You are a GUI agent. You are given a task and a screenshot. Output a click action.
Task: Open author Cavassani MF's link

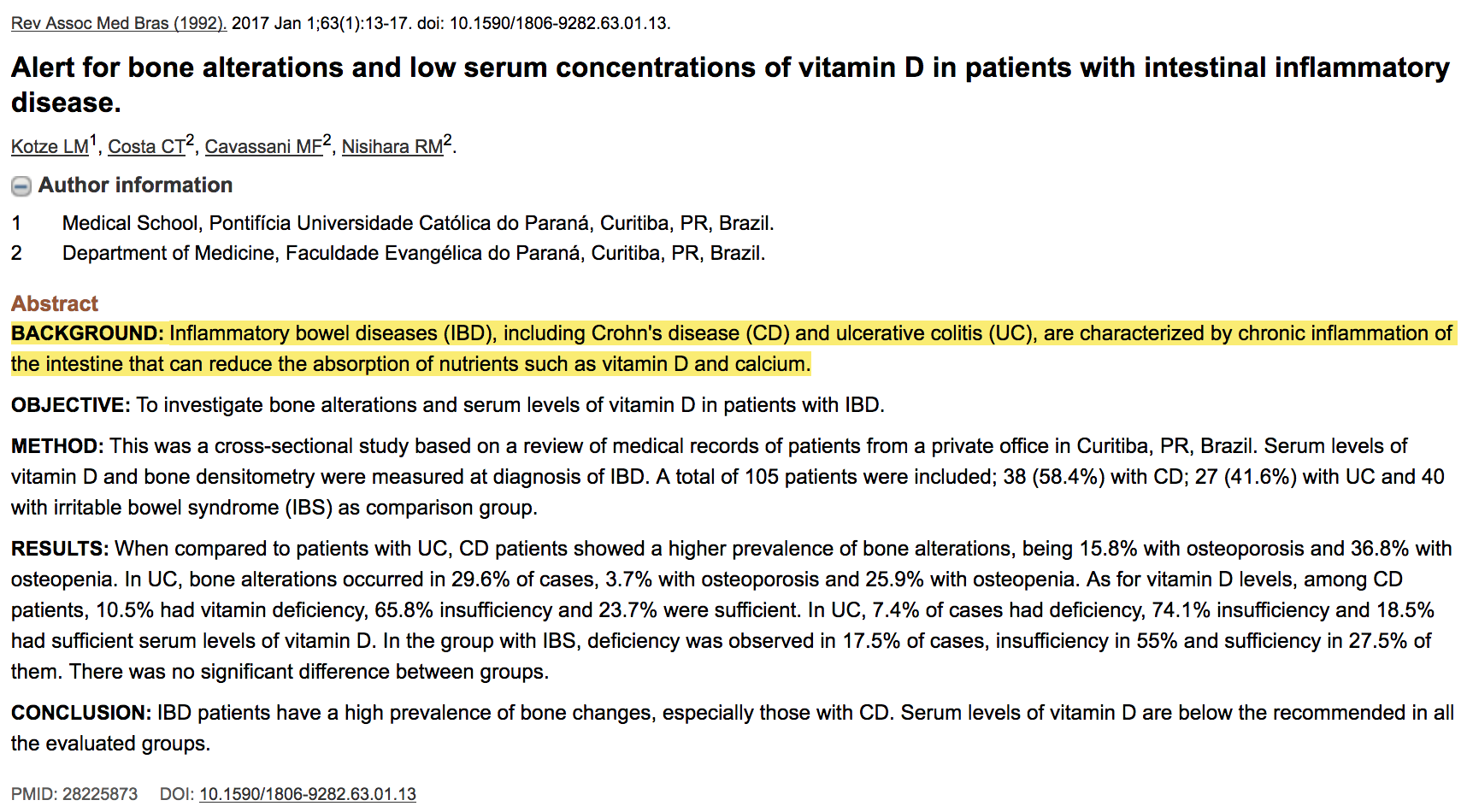(x=263, y=147)
